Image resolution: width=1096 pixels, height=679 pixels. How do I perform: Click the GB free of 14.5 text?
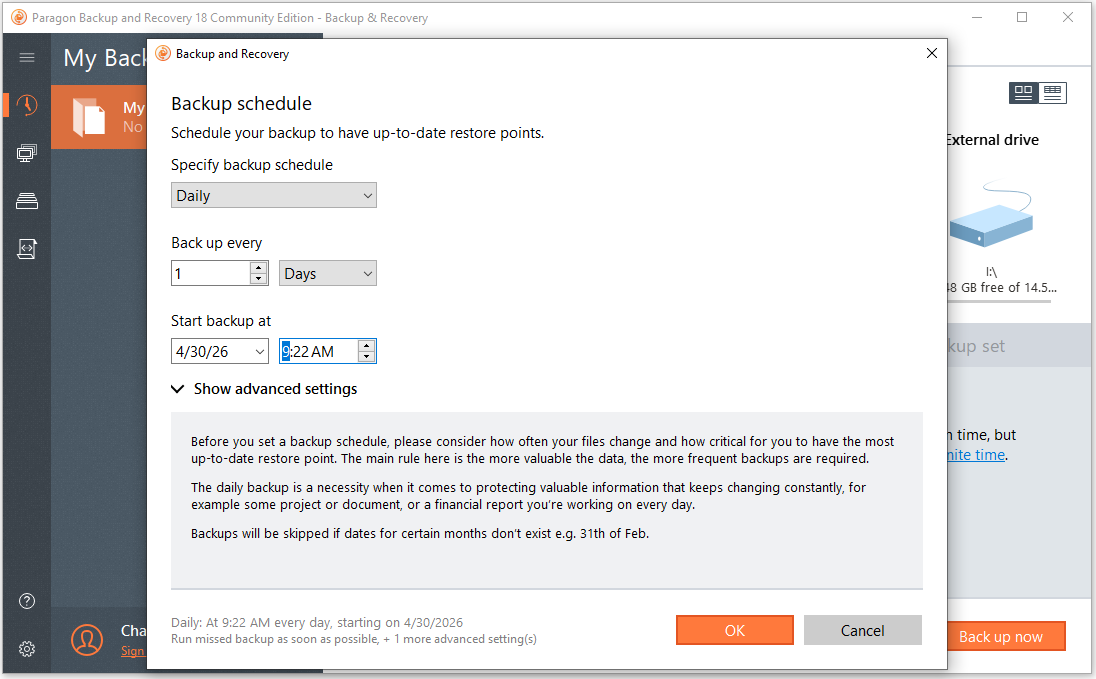click(x=1000, y=287)
